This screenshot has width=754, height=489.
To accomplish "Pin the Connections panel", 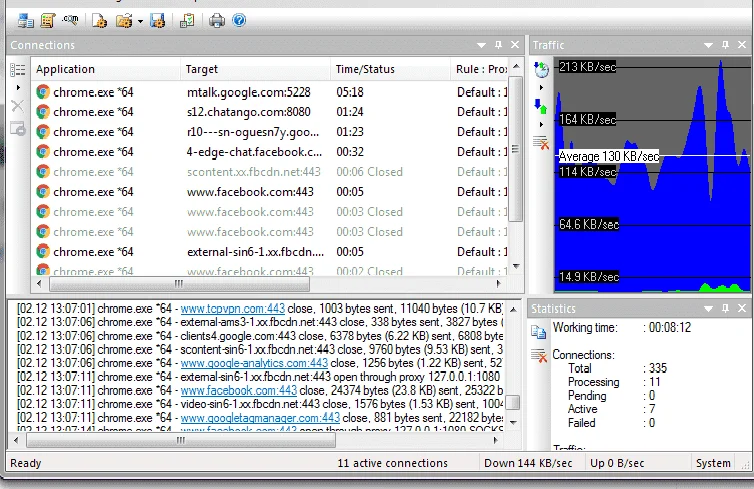I will [498, 45].
